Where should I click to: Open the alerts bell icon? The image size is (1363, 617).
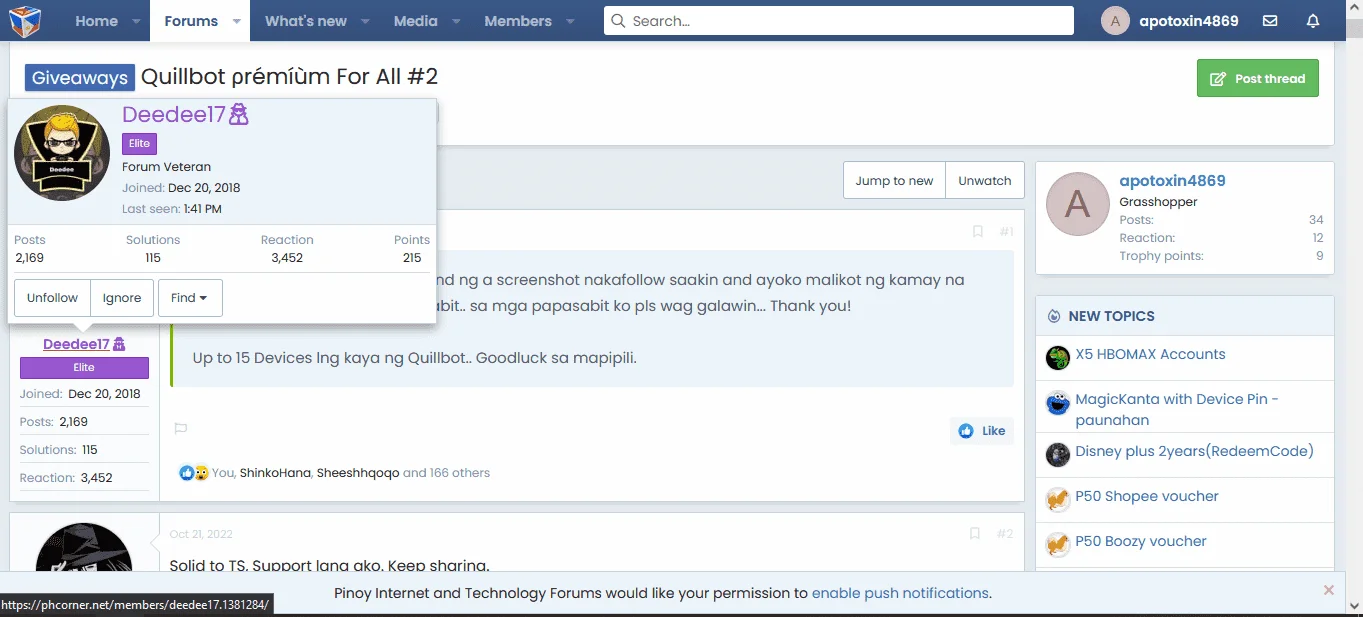pos(1313,21)
